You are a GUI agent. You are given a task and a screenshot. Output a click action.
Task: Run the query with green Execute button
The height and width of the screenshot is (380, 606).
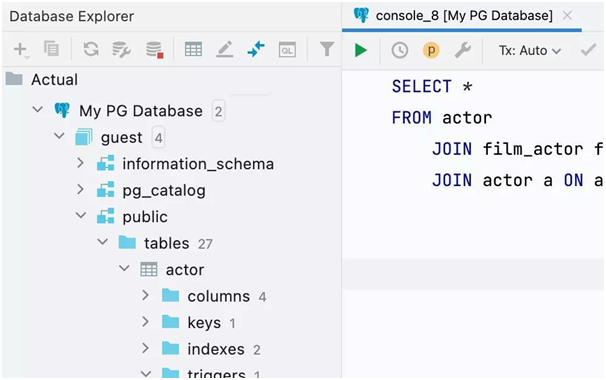pyautogui.click(x=361, y=50)
